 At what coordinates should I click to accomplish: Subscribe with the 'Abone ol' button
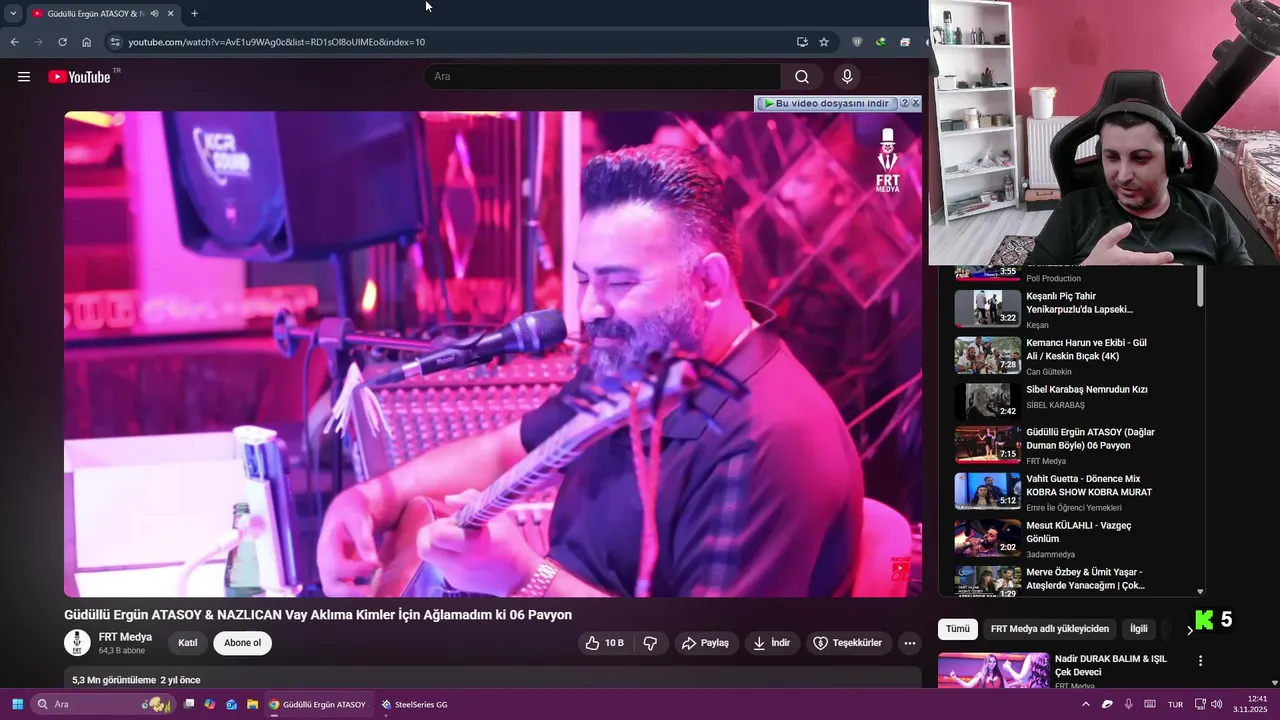(x=243, y=643)
